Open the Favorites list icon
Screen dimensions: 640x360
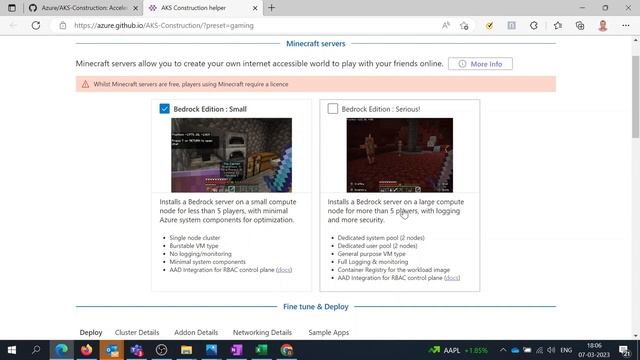click(558, 26)
